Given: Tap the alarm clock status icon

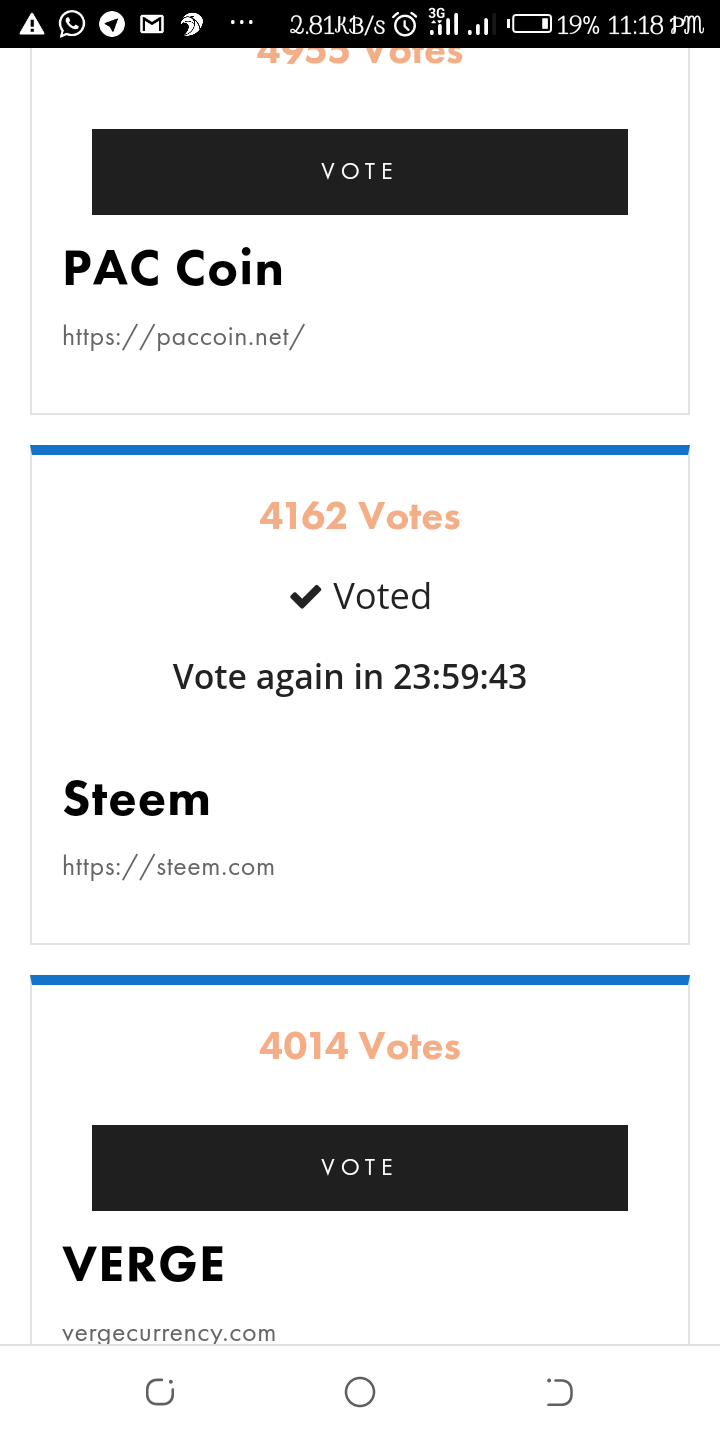Looking at the screenshot, I should coord(405,24).
